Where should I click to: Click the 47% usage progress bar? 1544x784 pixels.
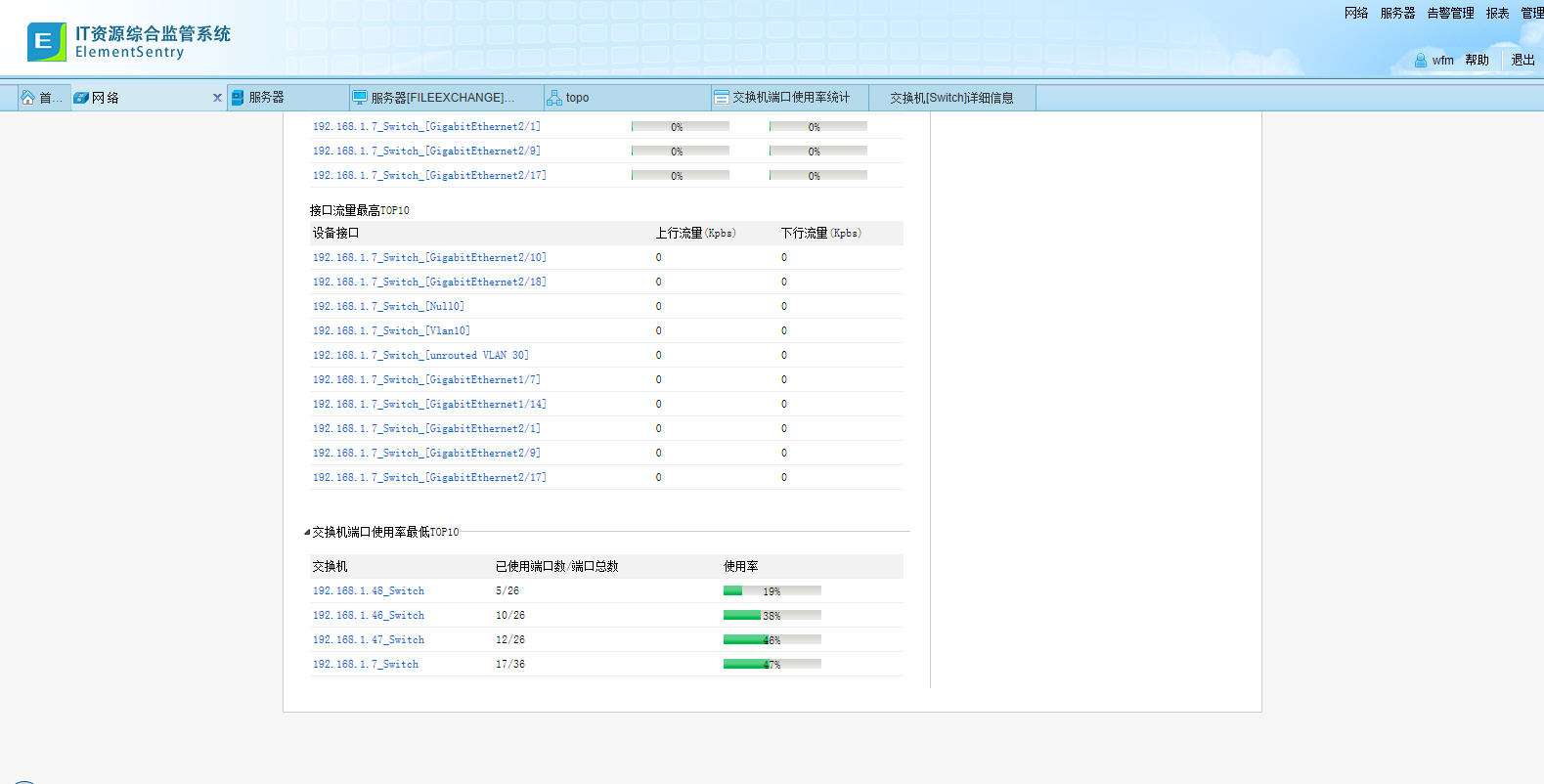click(x=772, y=664)
